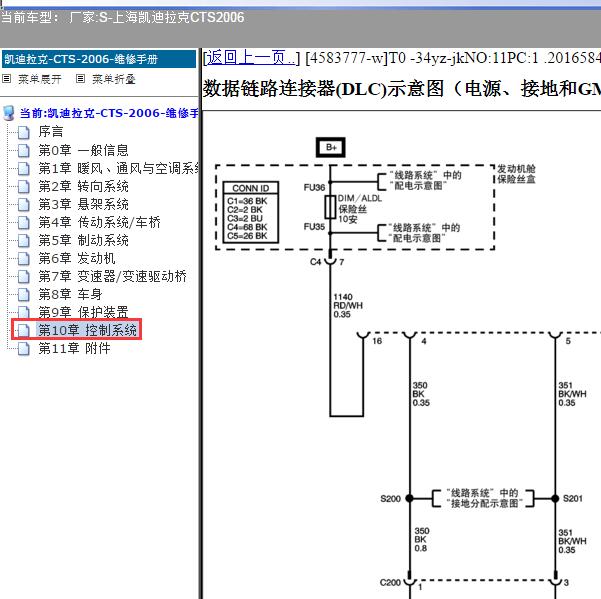601x599 pixels.
Task: Click the page icon next to 第3章
Action: (x=24, y=205)
